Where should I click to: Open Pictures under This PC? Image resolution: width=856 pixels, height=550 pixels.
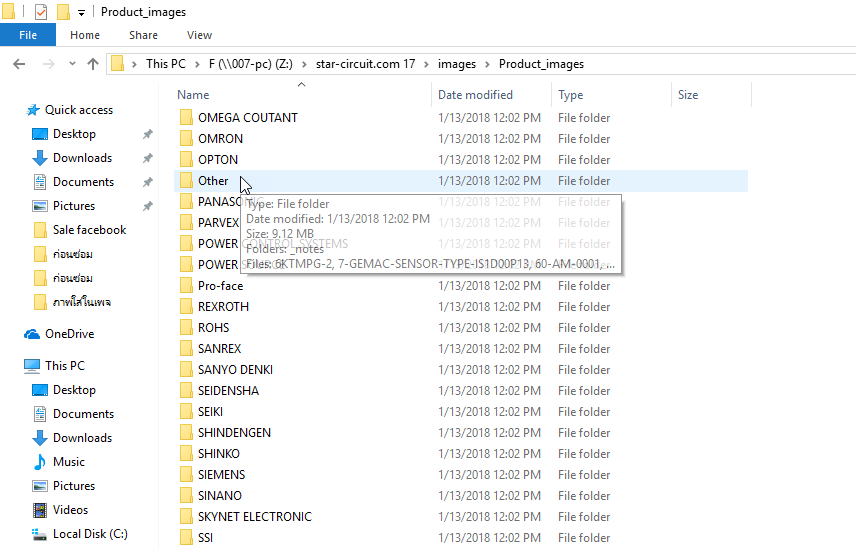[64, 486]
